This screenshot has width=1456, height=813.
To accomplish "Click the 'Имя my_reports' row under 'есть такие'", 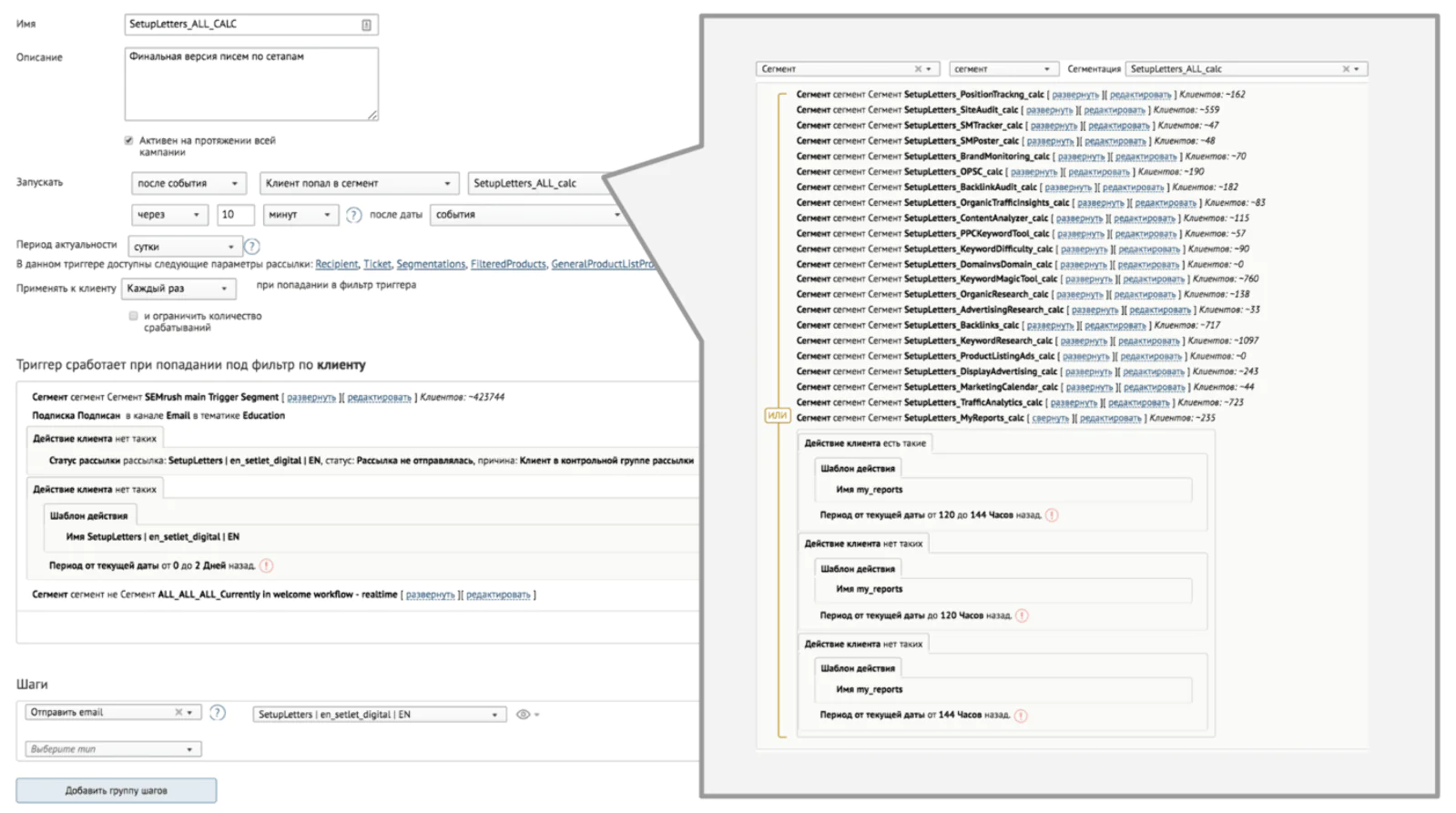I will point(1003,490).
